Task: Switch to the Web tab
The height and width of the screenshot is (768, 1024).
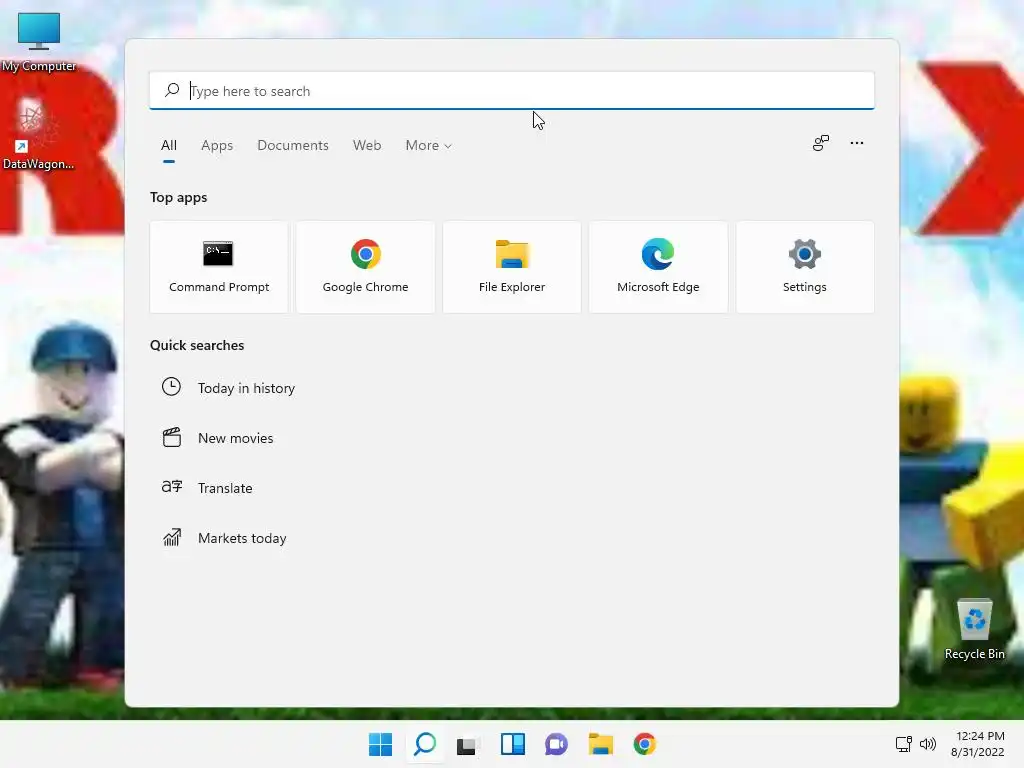Action: click(367, 145)
